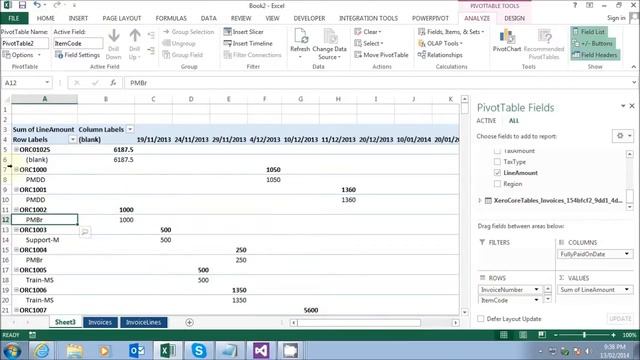This screenshot has width=640, height=360.
Task: Open File Explorer from taskbar
Action: tap(74, 351)
